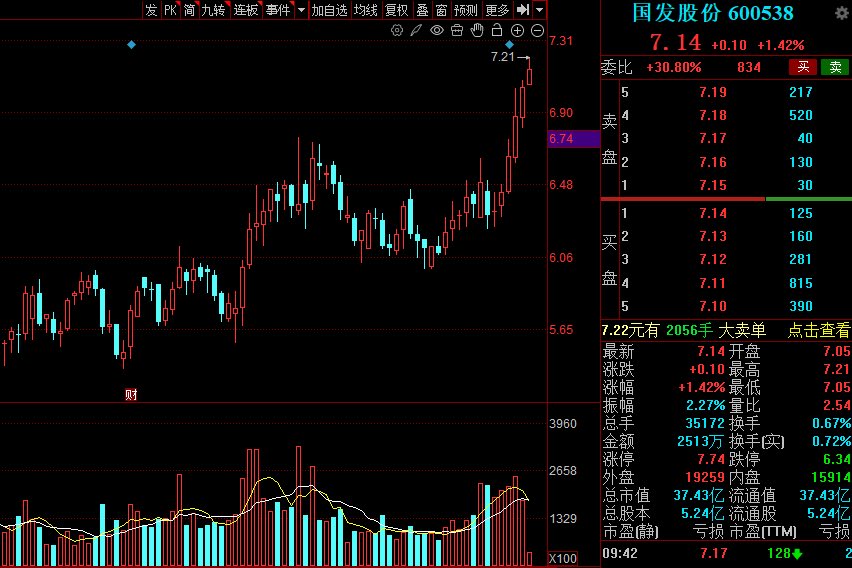
Task: Open the PK comparison tool
Action: coord(171,10)
